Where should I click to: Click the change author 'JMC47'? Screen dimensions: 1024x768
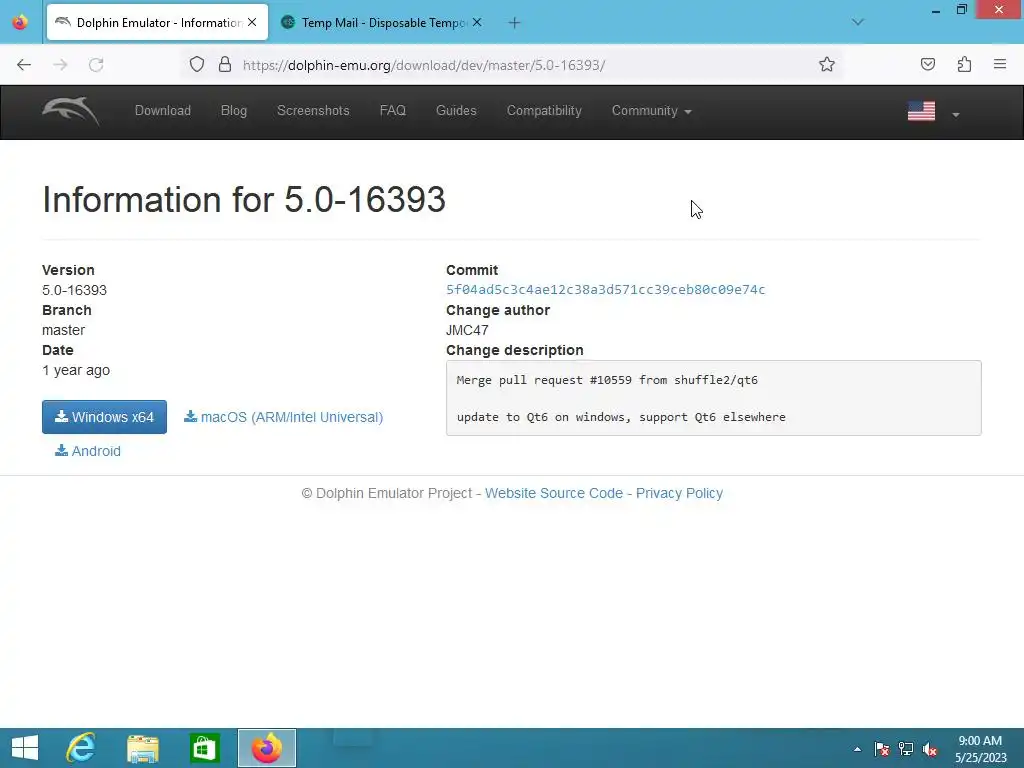pyautogui.click(x=467, y=330)
